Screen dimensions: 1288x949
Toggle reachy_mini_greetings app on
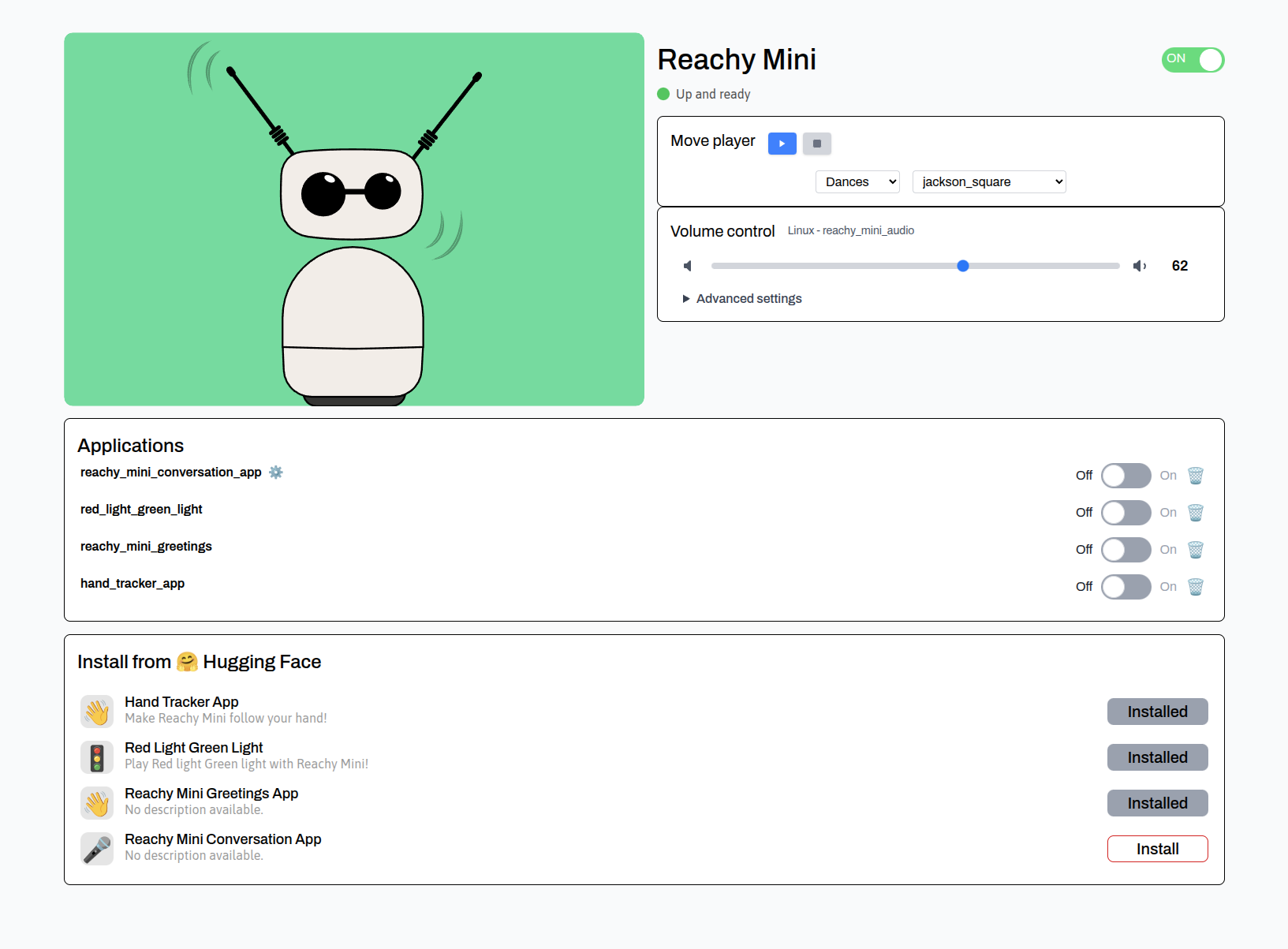click(1126, 549)
